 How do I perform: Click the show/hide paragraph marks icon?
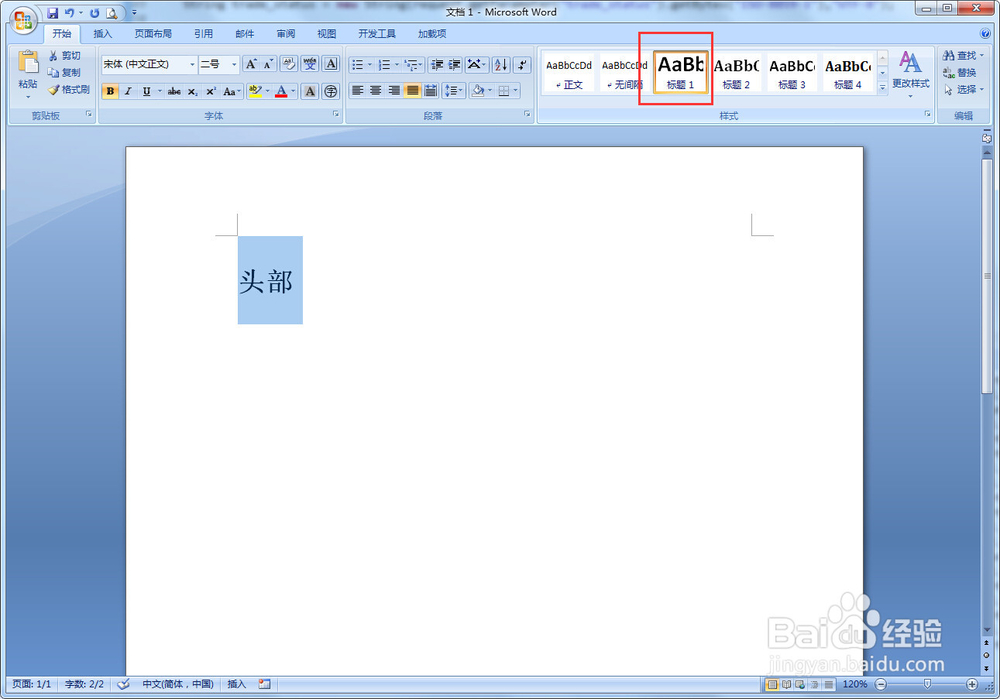(520, 64)
